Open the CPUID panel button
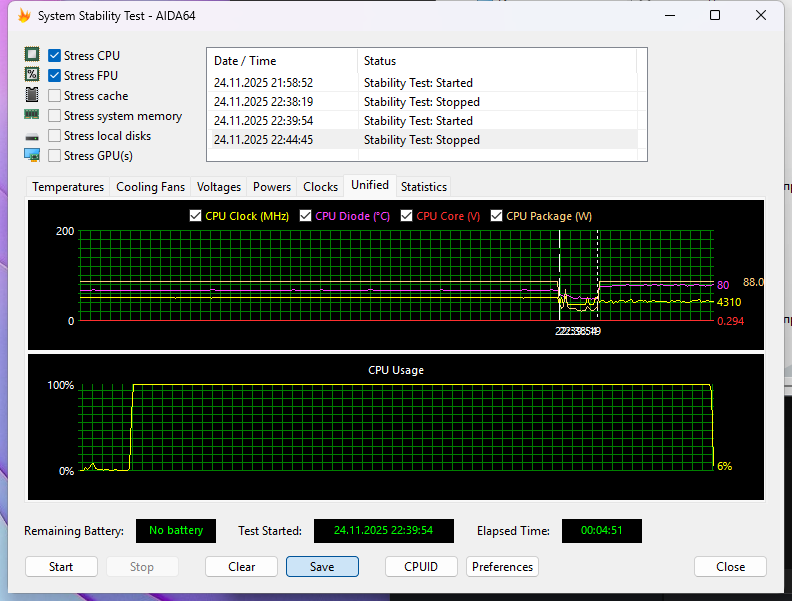Image resolution: width=792 pixels, height=601 pixels. [421, 567]
